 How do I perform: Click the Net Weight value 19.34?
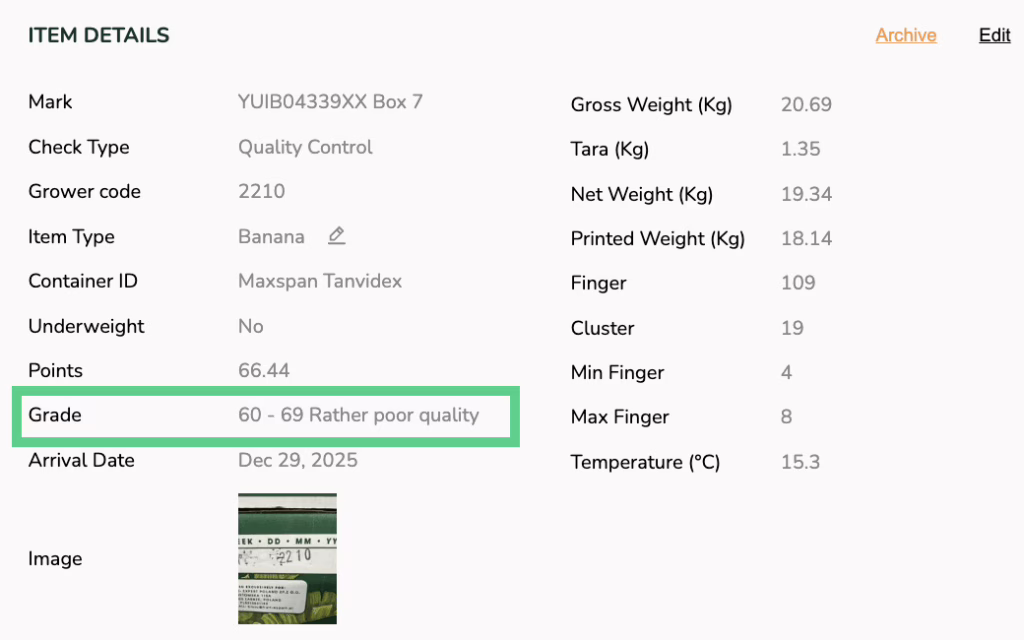(x=806, y=194)
